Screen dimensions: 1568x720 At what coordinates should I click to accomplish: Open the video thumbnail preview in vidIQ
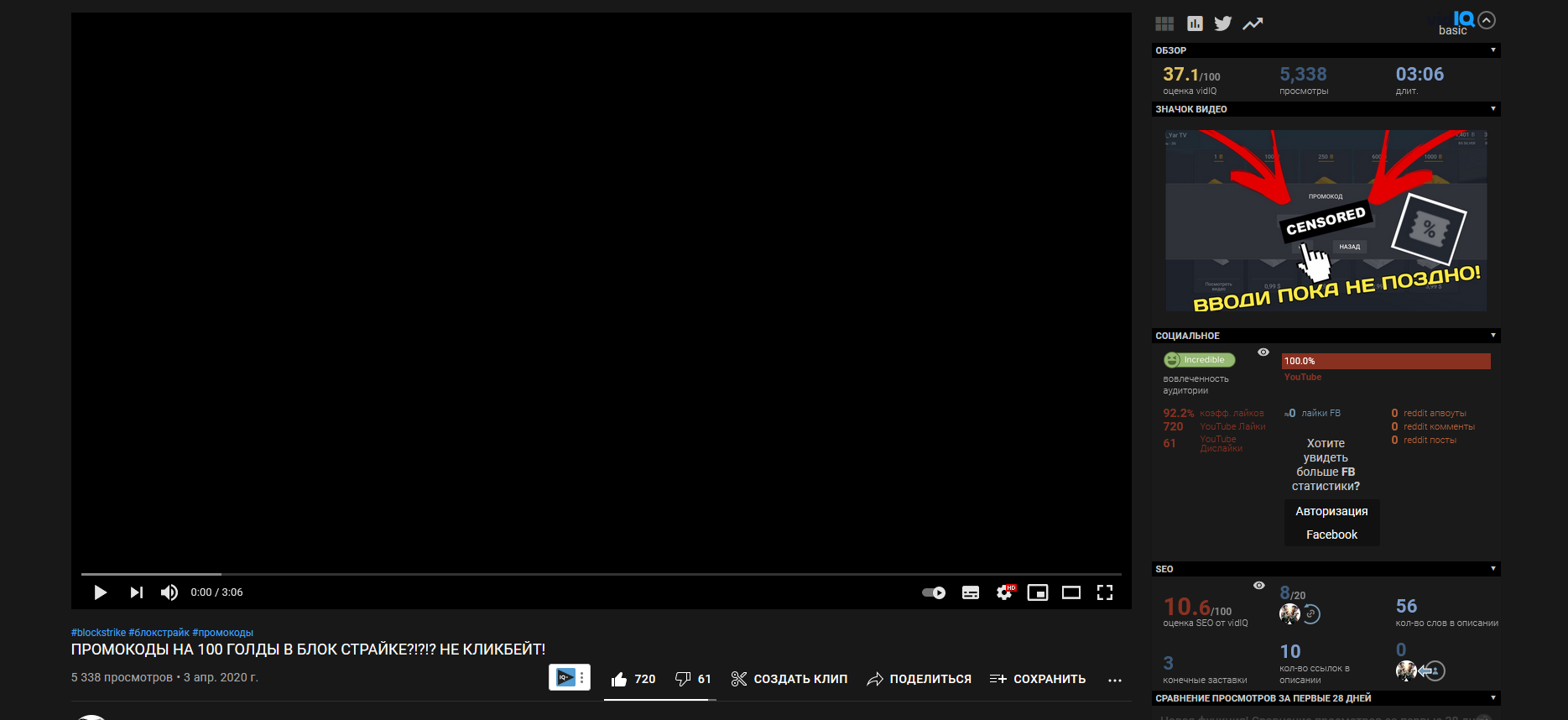(x=1326, y=221)
